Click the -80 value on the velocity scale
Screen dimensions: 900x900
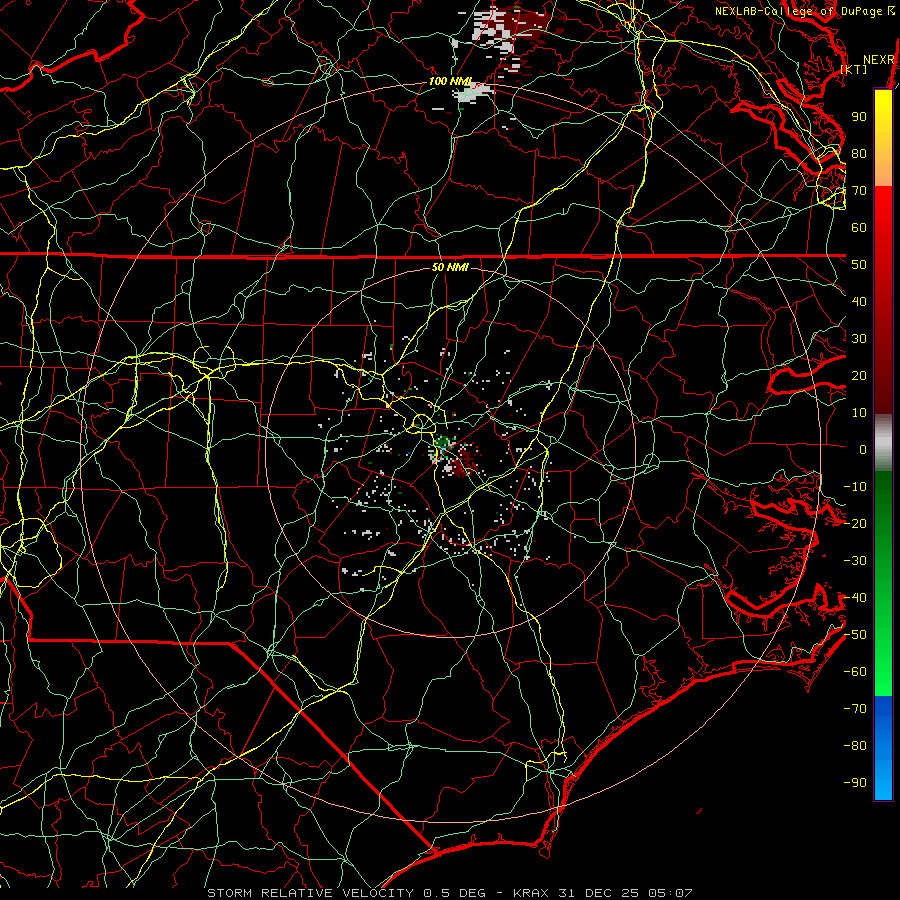855,746
